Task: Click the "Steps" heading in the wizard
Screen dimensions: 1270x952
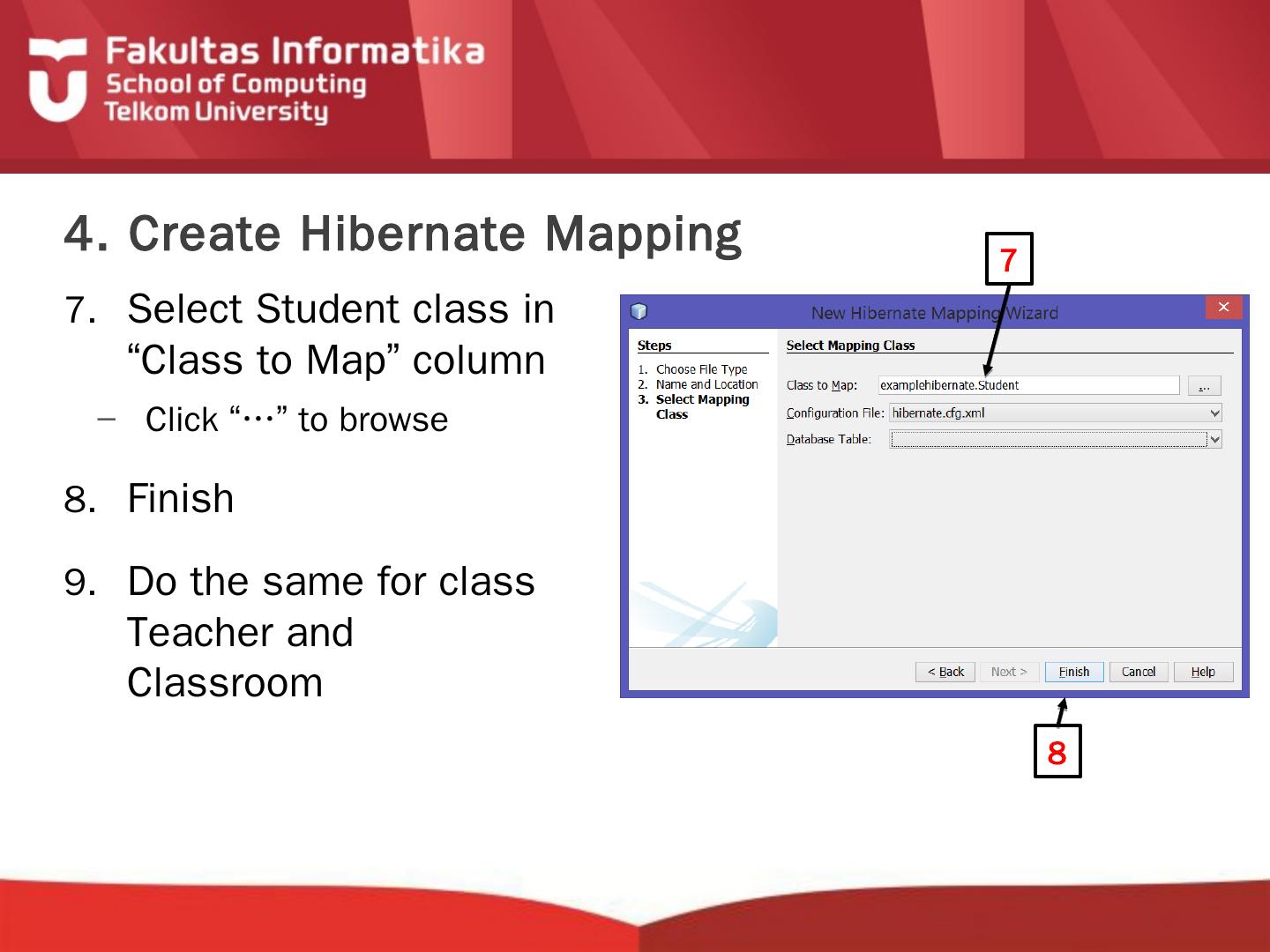Action: [x=654, y=346]
